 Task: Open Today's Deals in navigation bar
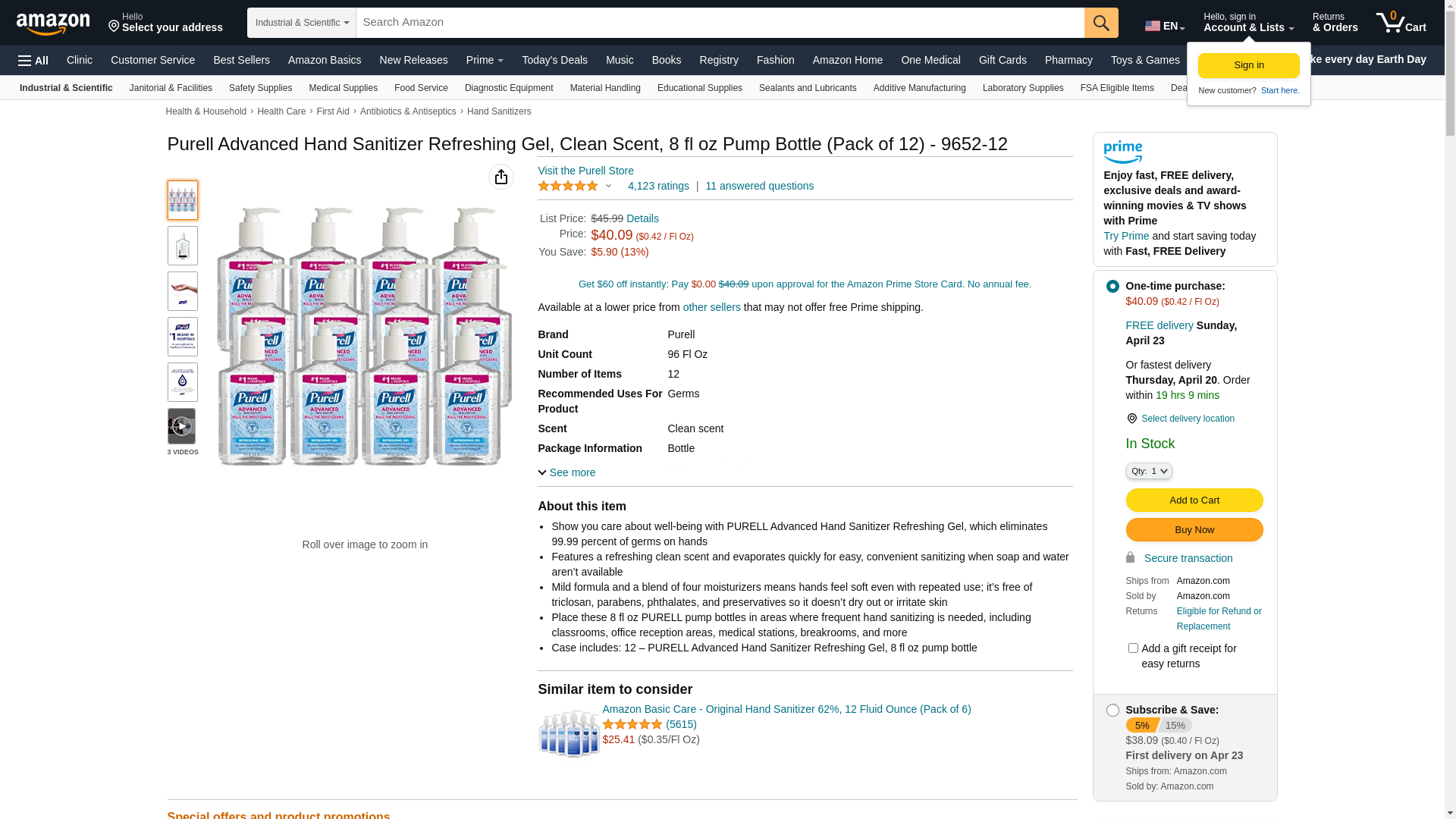tap(554, 60)
